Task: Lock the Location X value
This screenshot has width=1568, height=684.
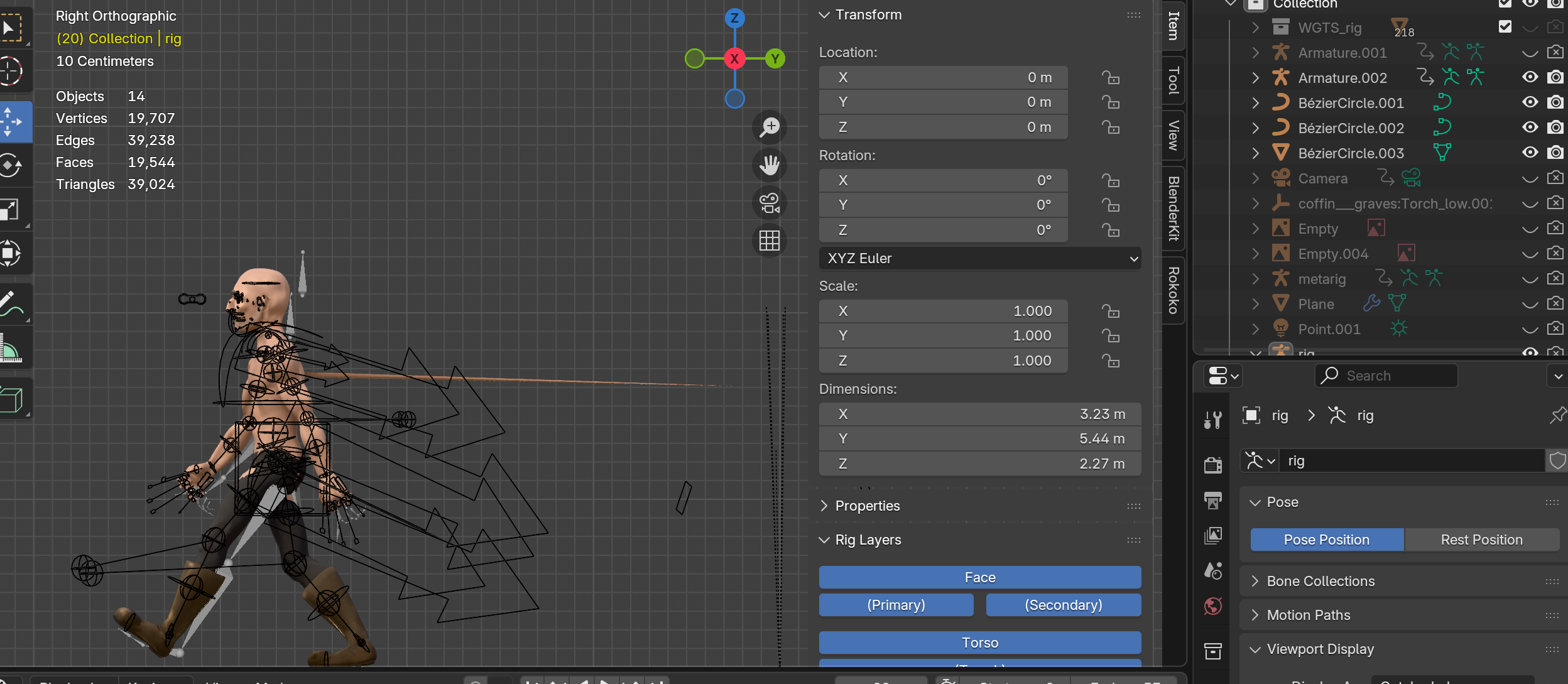Action: coord(1111,77)
